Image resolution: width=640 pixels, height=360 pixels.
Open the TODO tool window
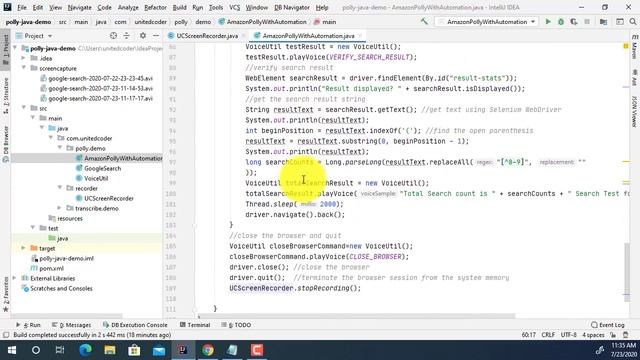236,325
